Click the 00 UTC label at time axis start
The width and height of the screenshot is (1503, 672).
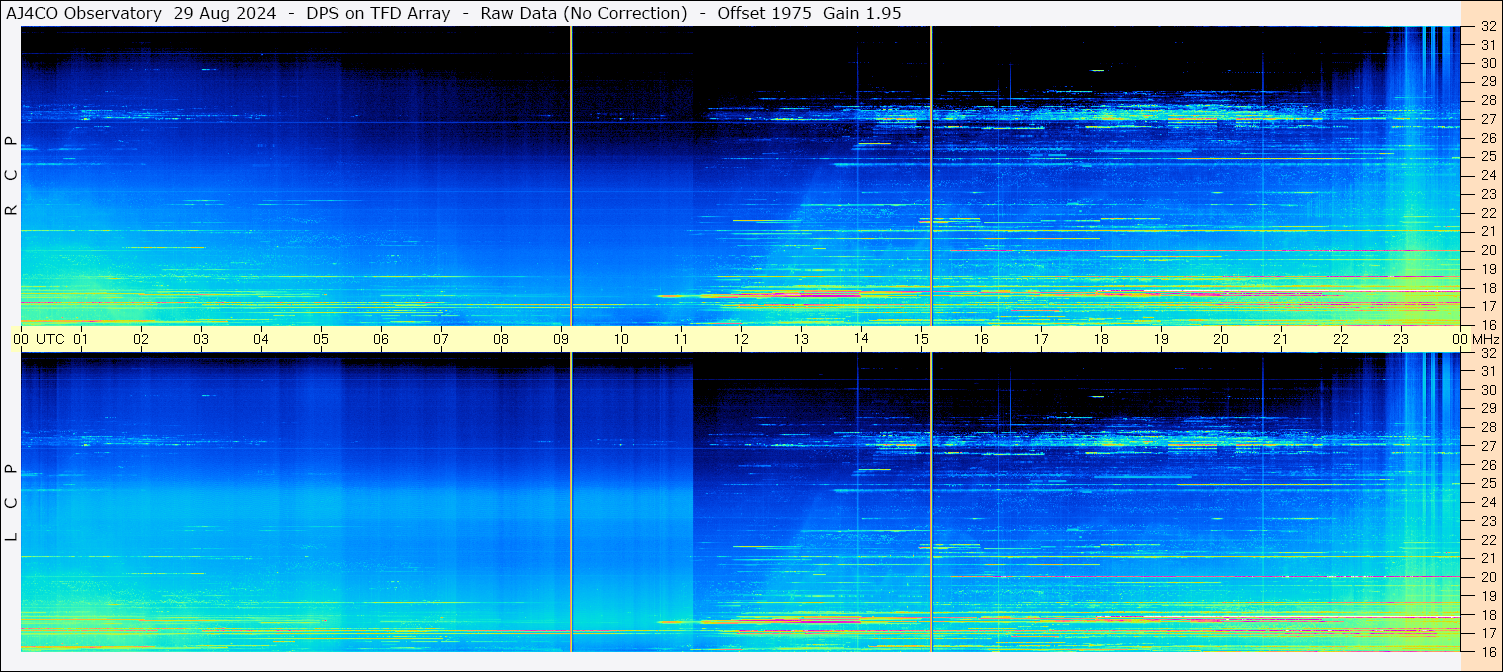click(x=41, y=339)
